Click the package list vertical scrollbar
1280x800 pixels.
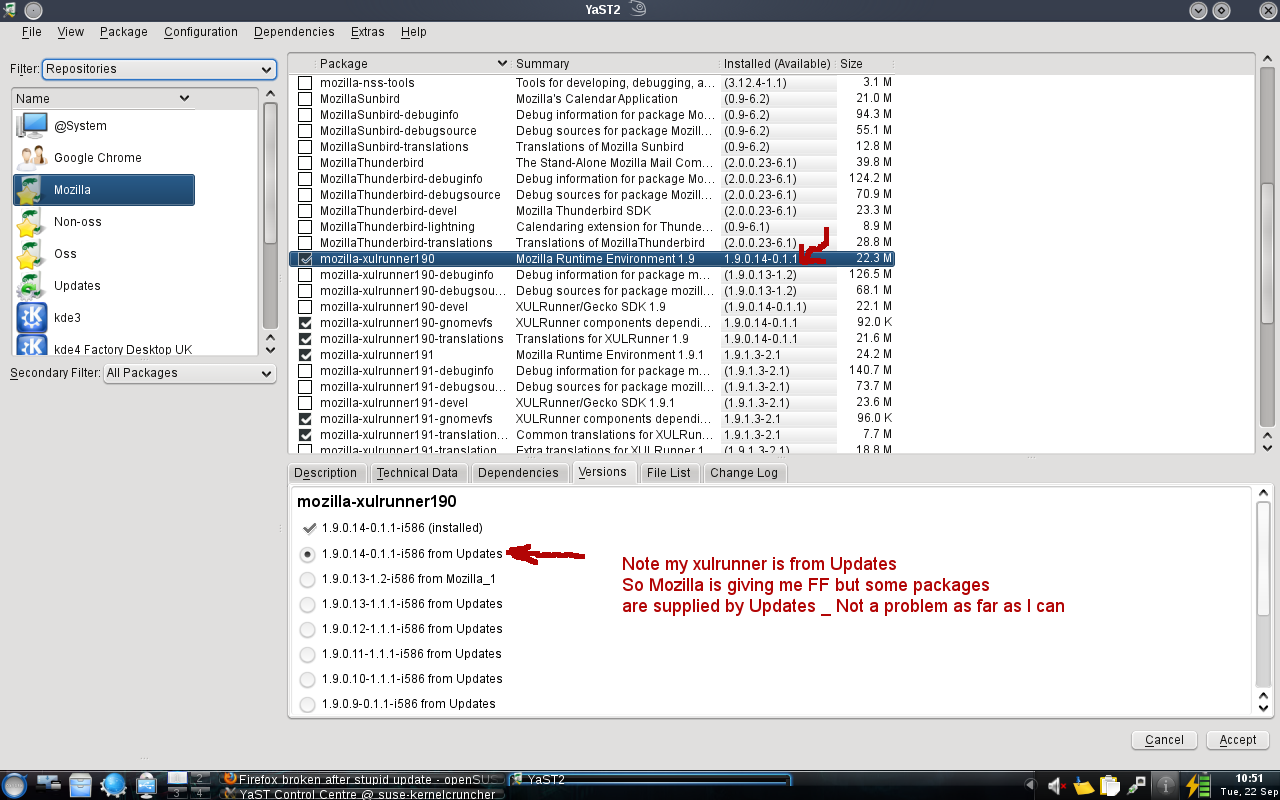[1267, 250]
